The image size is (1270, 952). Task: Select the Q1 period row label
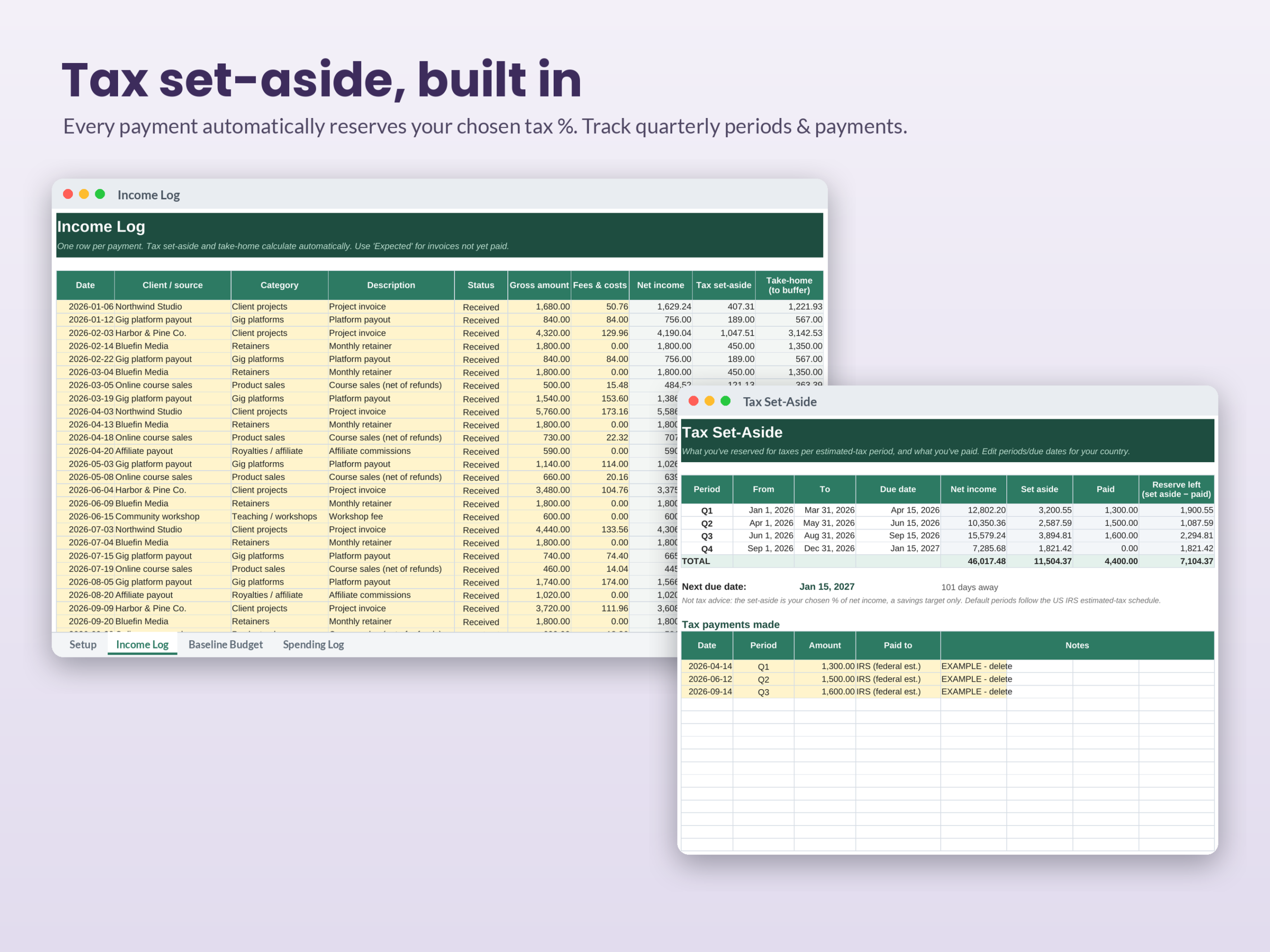[707, 510]
